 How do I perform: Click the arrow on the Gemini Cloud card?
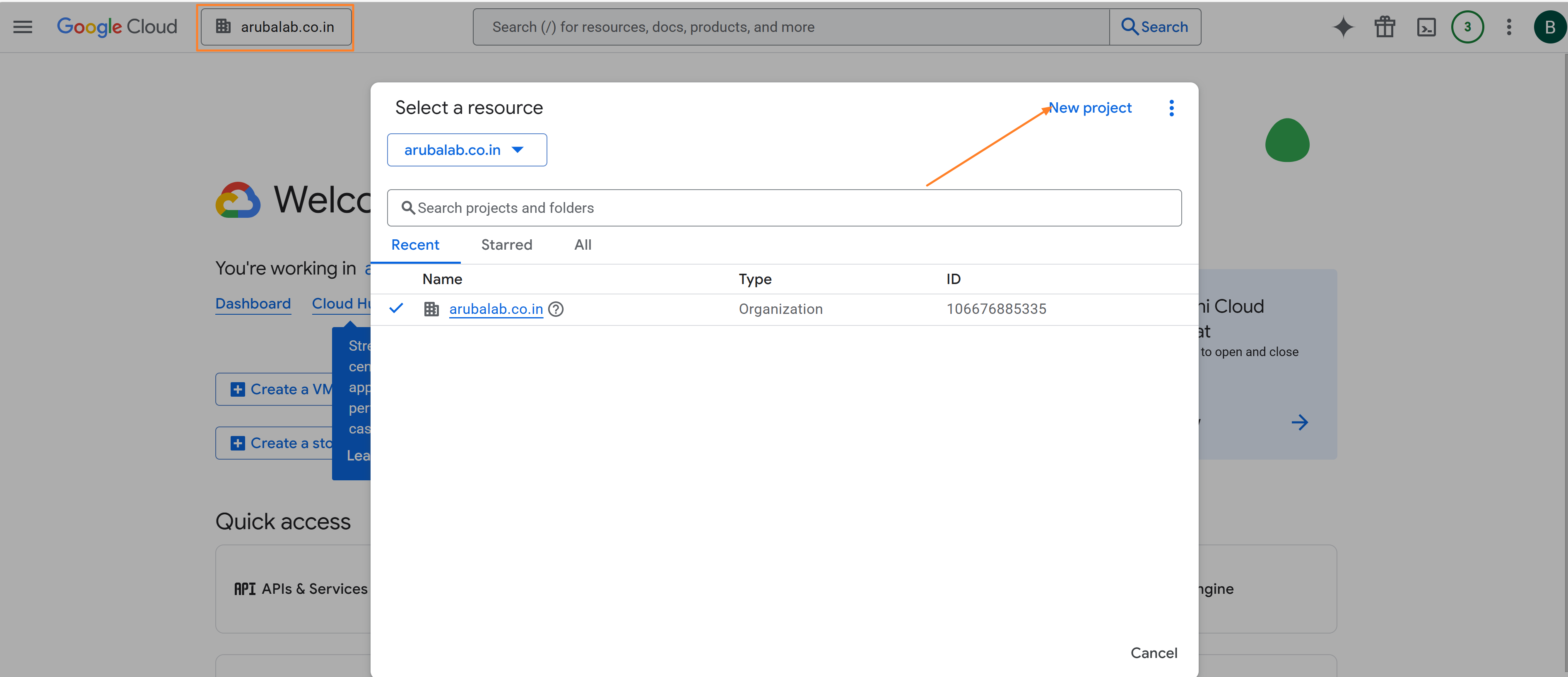1299,422
